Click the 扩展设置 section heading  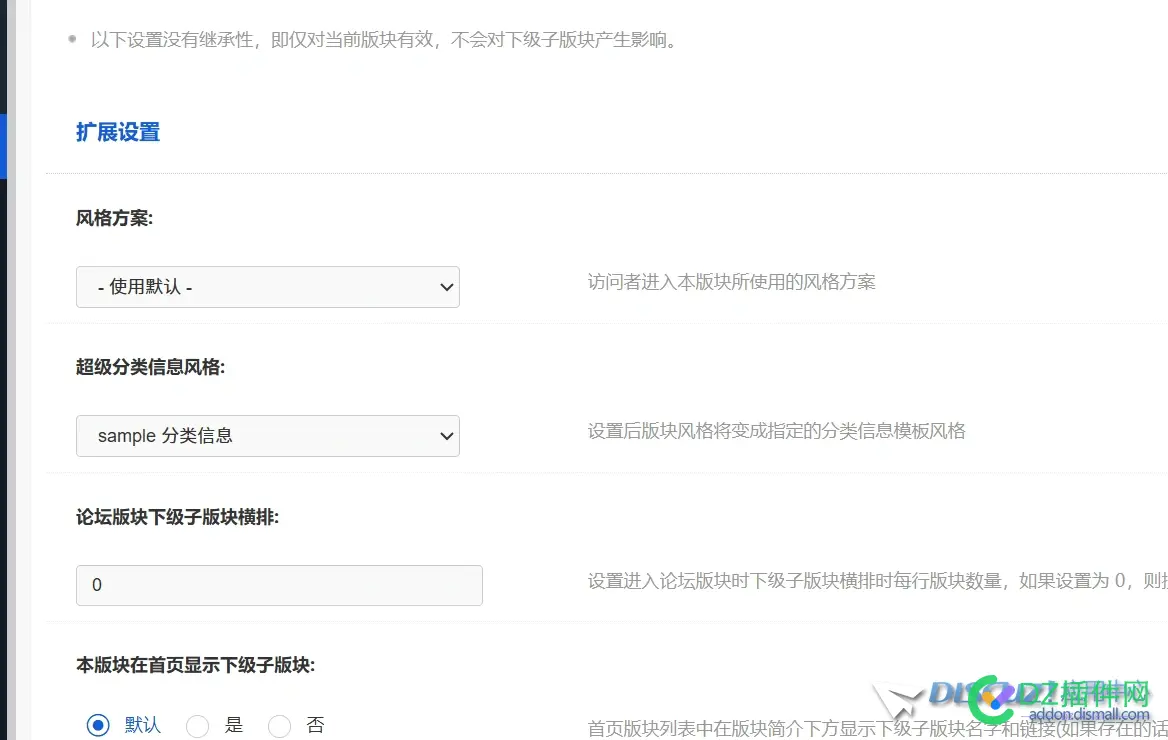[x=117, y=132]
